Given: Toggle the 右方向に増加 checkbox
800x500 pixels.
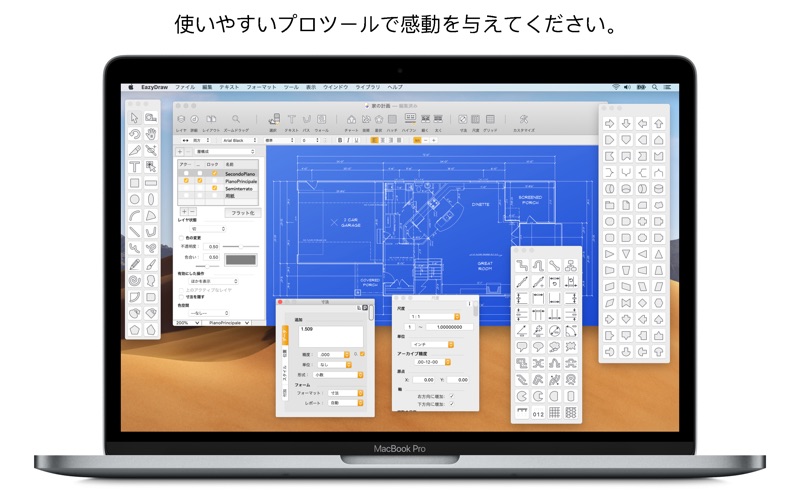Looking at the screenshot, I should click(452, 396).
